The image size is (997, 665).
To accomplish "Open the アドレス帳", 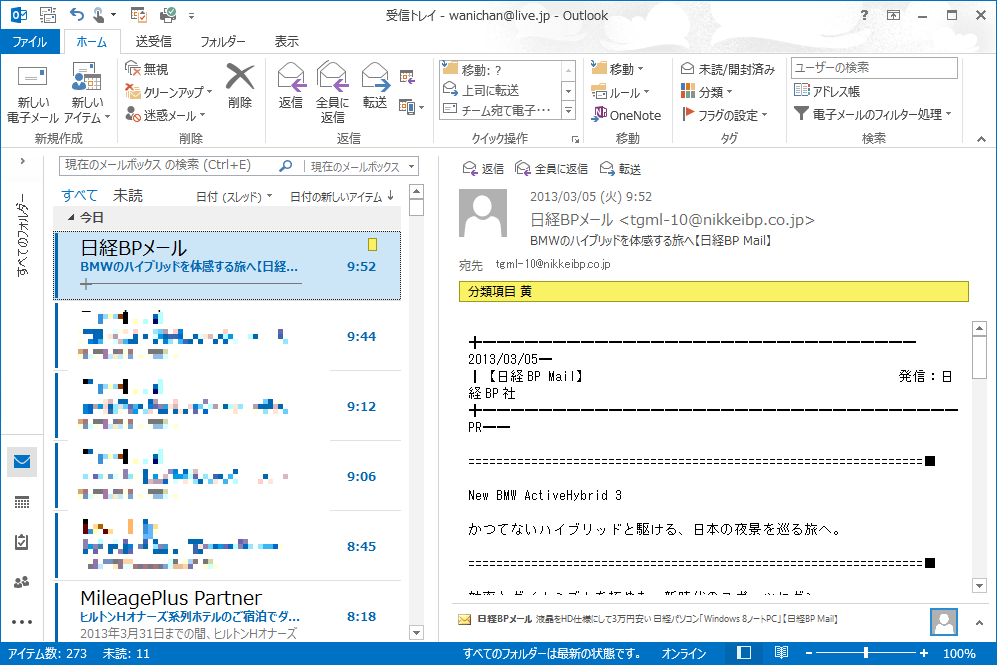I will click(827, 91).
